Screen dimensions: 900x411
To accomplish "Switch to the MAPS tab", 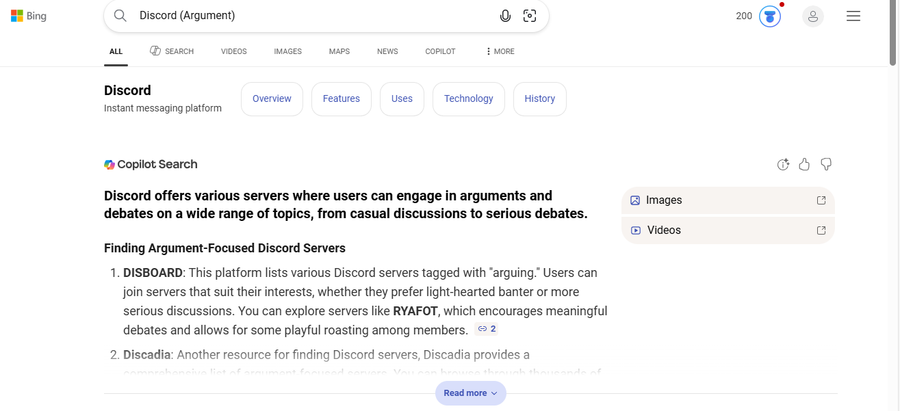I will pyautogui.click(x=339, y=51).
